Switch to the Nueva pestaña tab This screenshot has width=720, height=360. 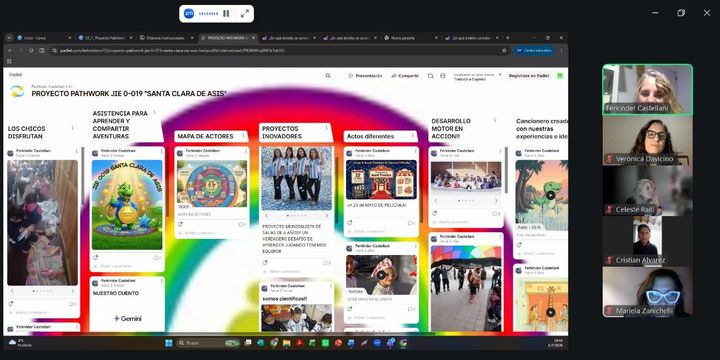pyautogui.click(x=411, y=38)
